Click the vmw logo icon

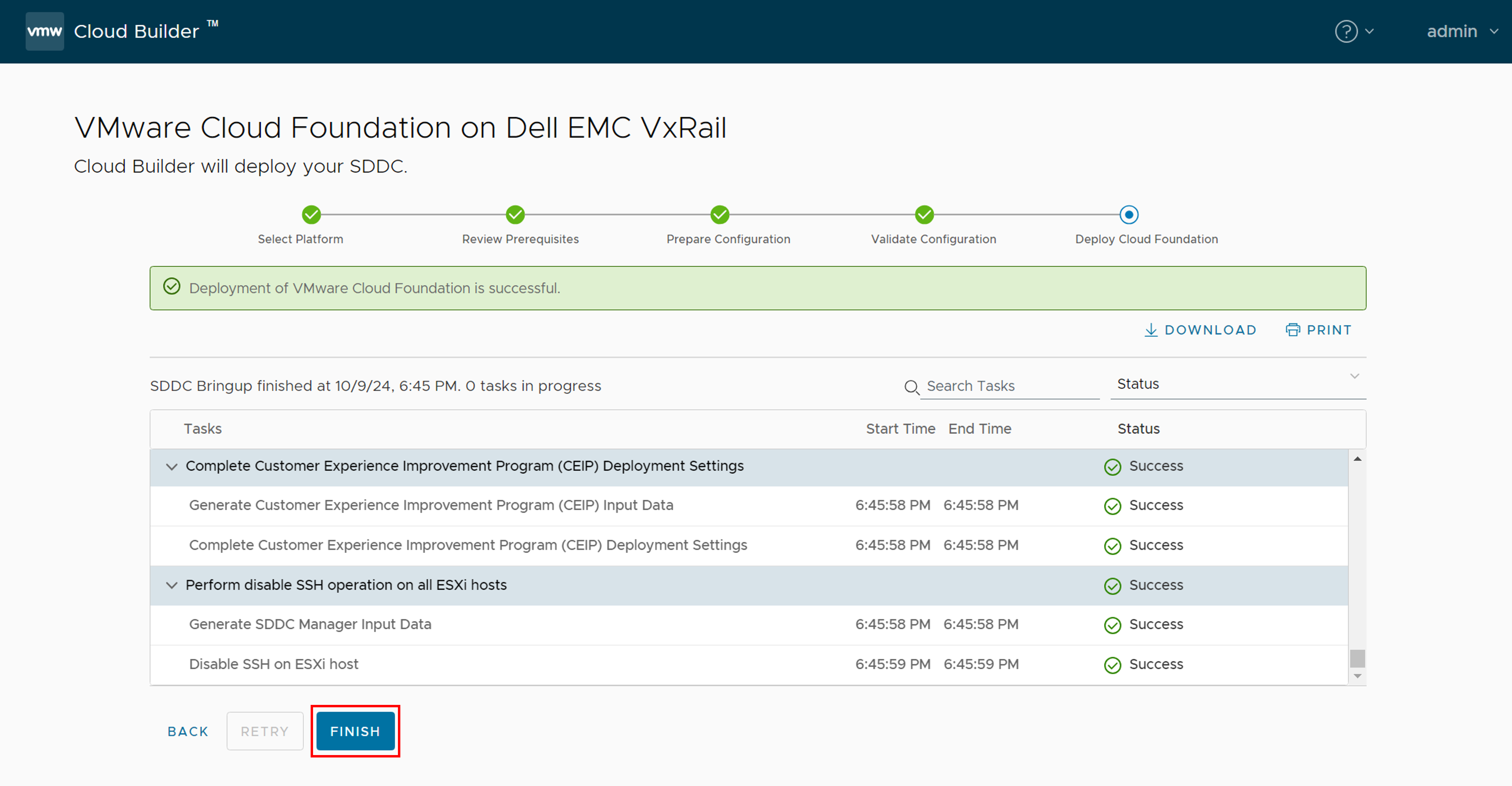[x=45, y=31]
